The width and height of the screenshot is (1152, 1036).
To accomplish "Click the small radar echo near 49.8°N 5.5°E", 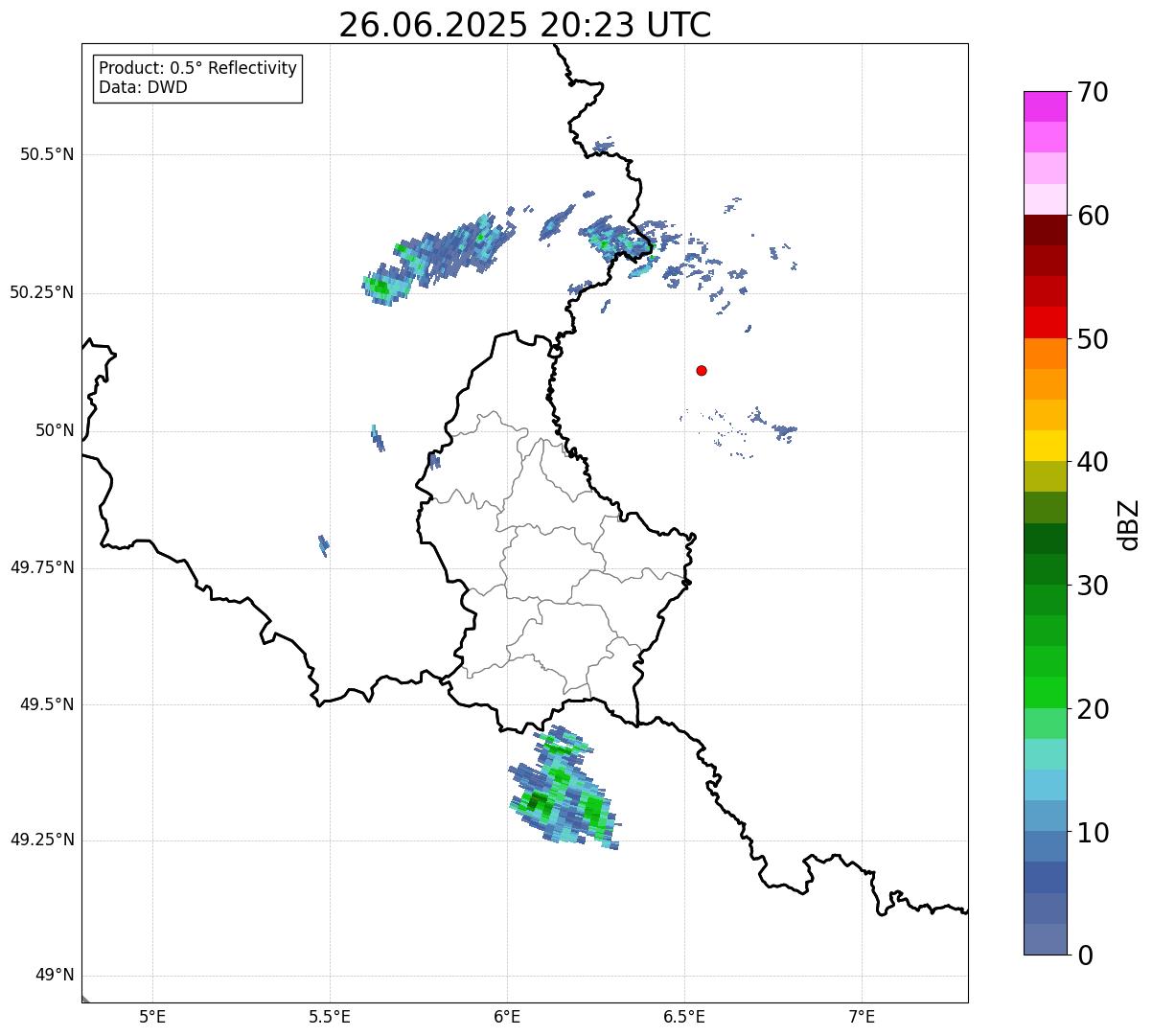I will pos(324,545).
